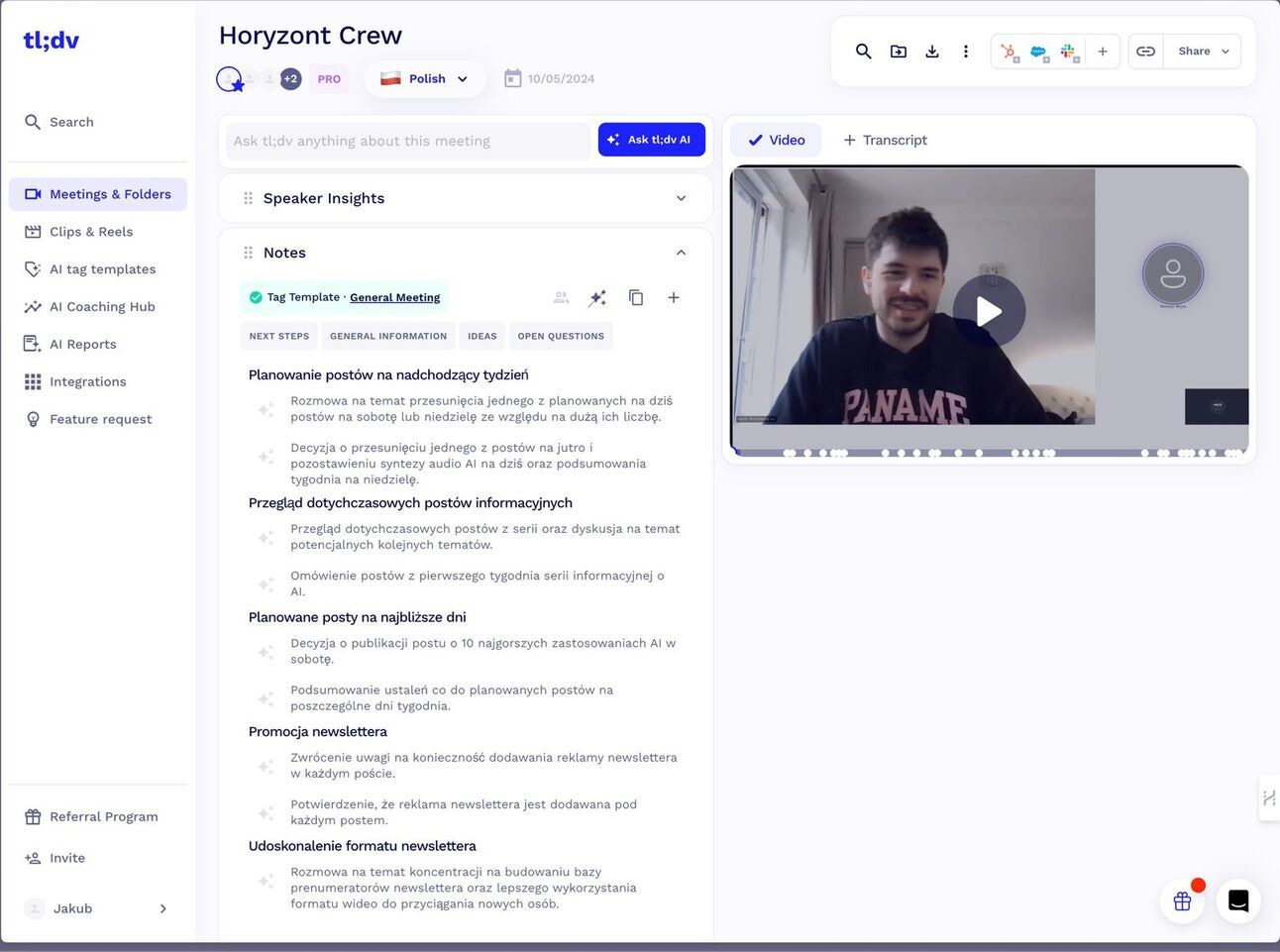Click the video timeline progress bar
The image size is (1280, 952).
coord(989,453)
